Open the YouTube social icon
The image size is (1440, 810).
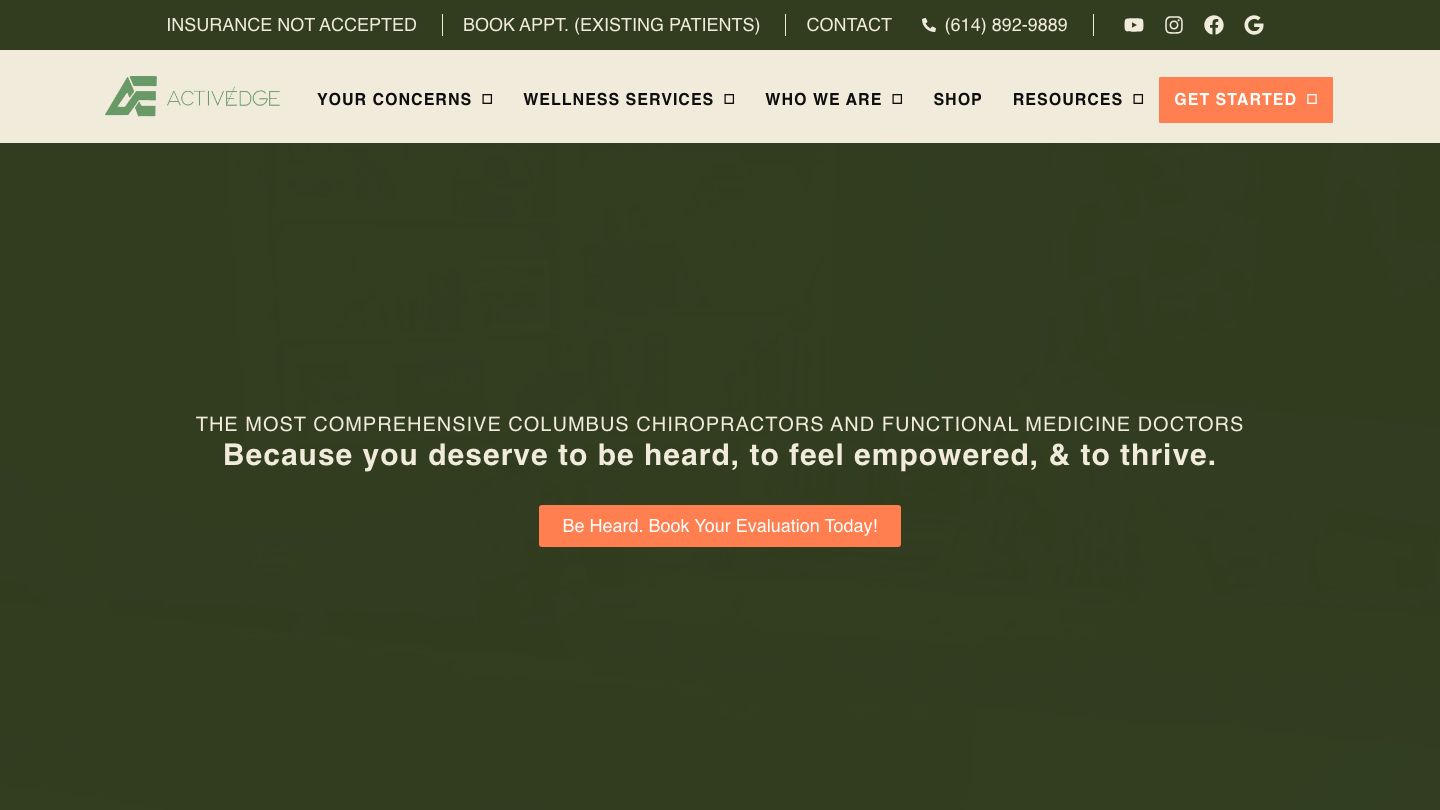point(1133,25)
